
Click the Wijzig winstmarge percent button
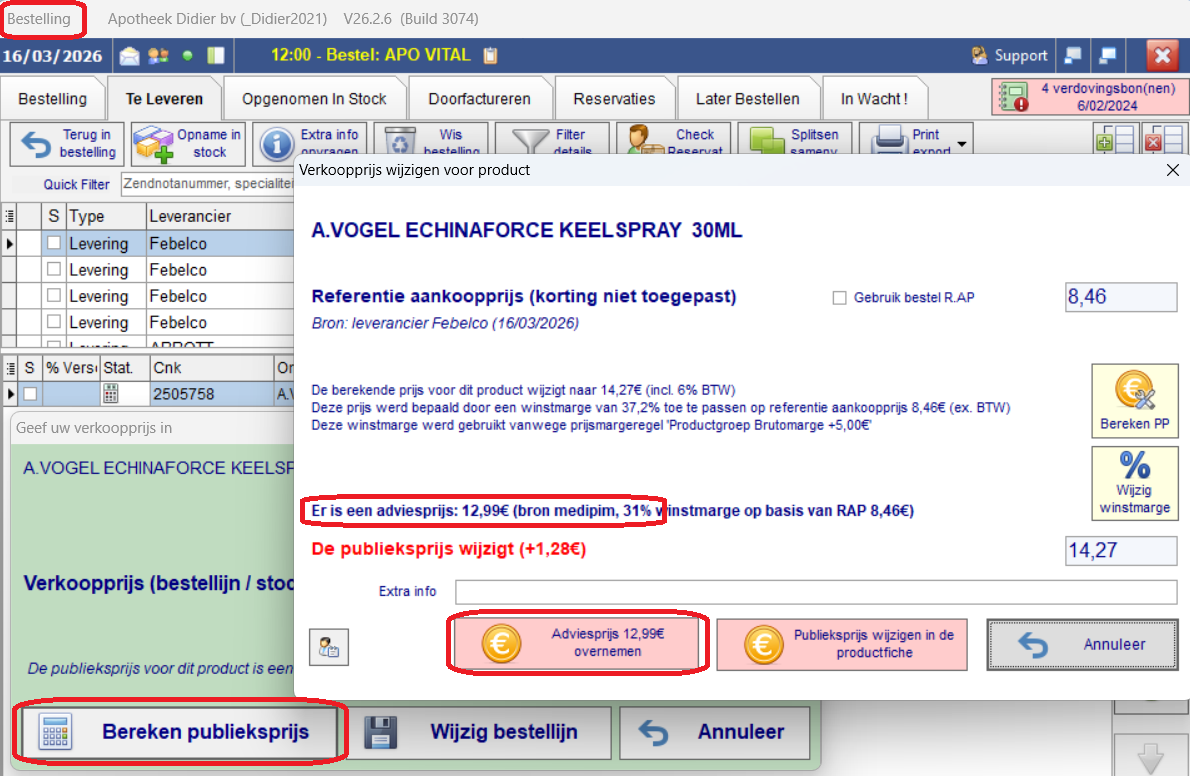(1135, 483)
